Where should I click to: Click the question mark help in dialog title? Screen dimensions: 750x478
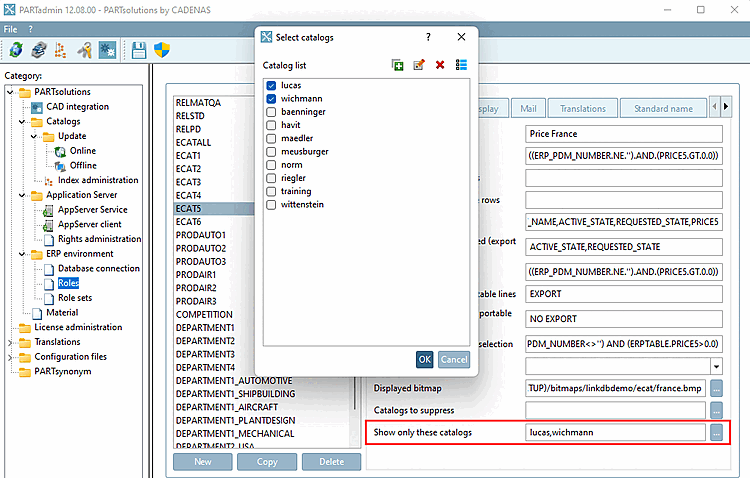[428, 37]
